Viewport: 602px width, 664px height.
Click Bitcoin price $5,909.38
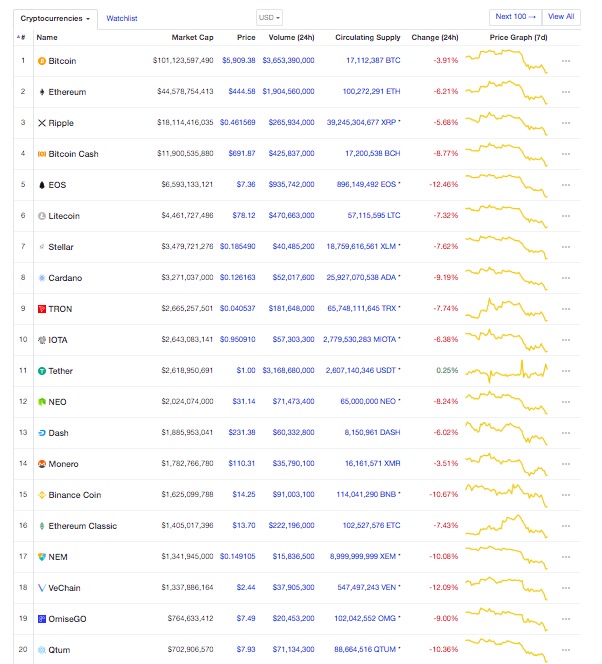tap(239, 60)
